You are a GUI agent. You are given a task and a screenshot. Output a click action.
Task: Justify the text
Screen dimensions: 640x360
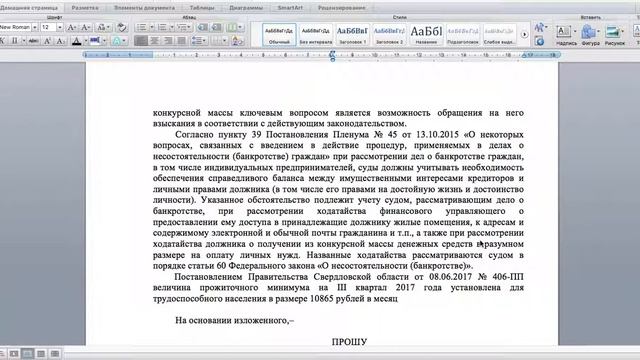(181, 41)
